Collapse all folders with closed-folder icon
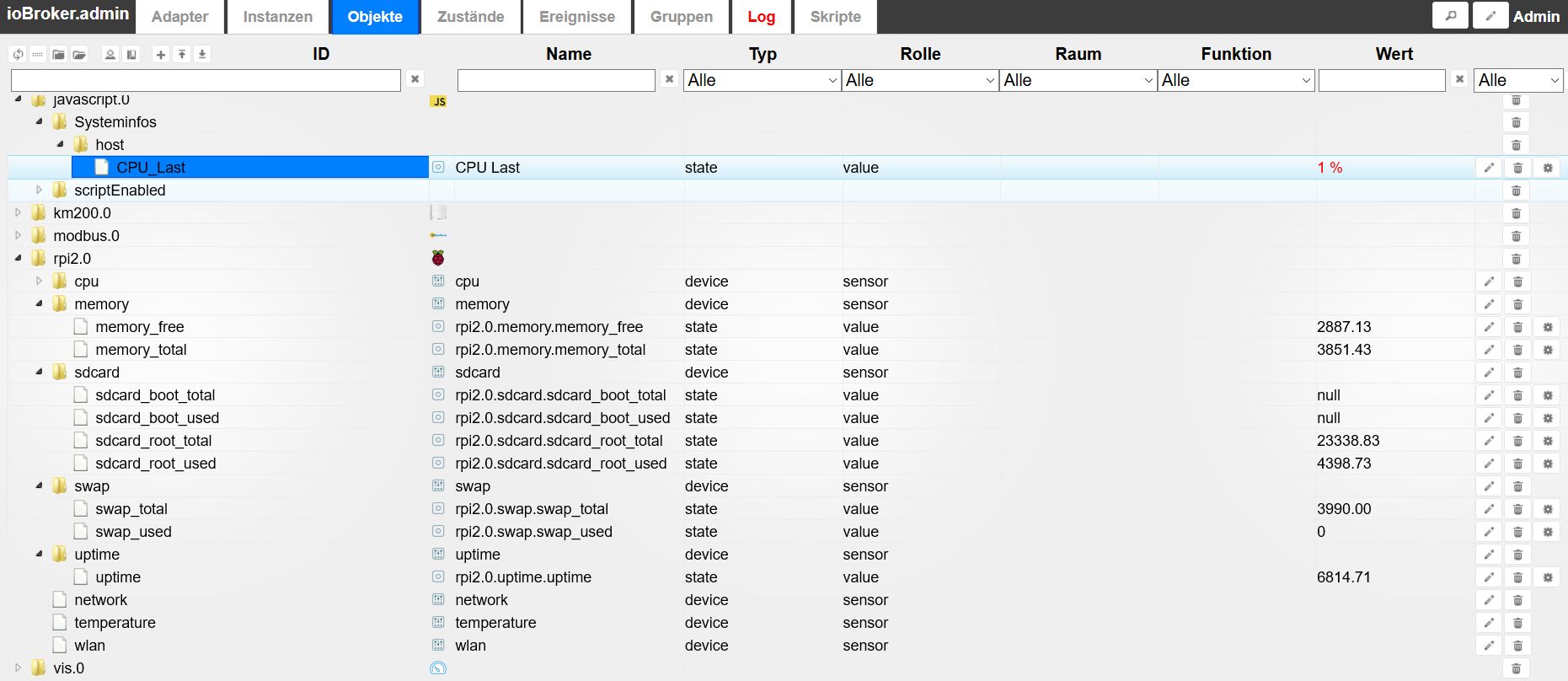This screenshot has width=1568, height=681. (x=58, y=54)
